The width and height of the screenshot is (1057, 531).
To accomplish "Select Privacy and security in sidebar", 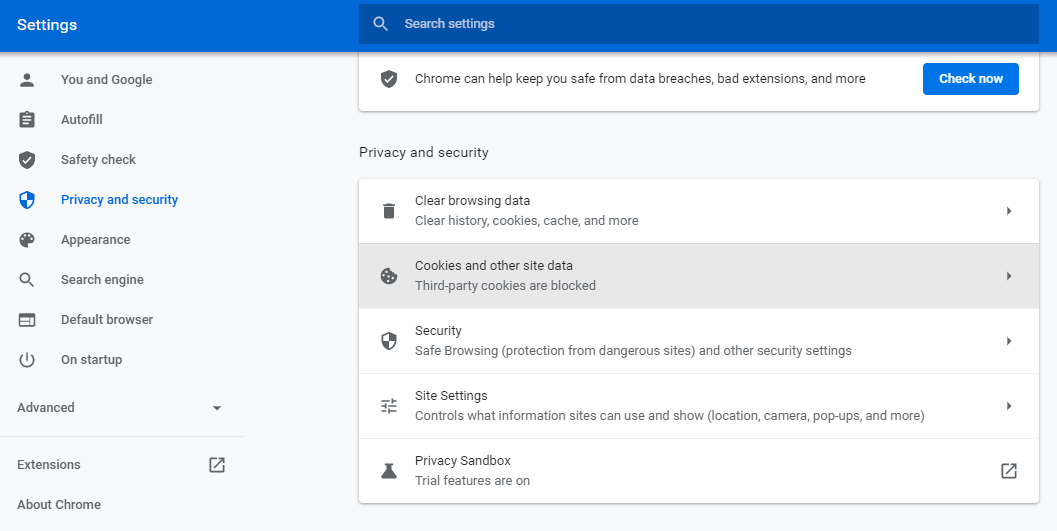I will point(119,199).
